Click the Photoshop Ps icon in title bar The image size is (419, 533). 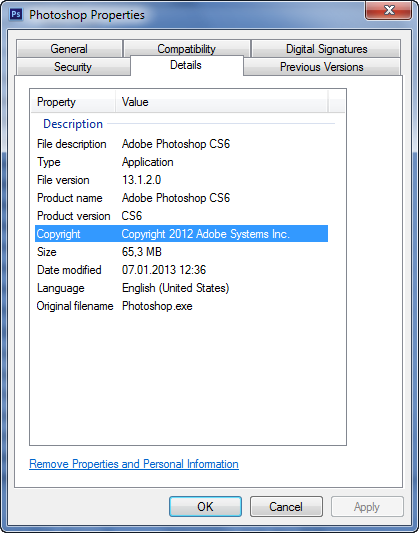pos(16,15)
